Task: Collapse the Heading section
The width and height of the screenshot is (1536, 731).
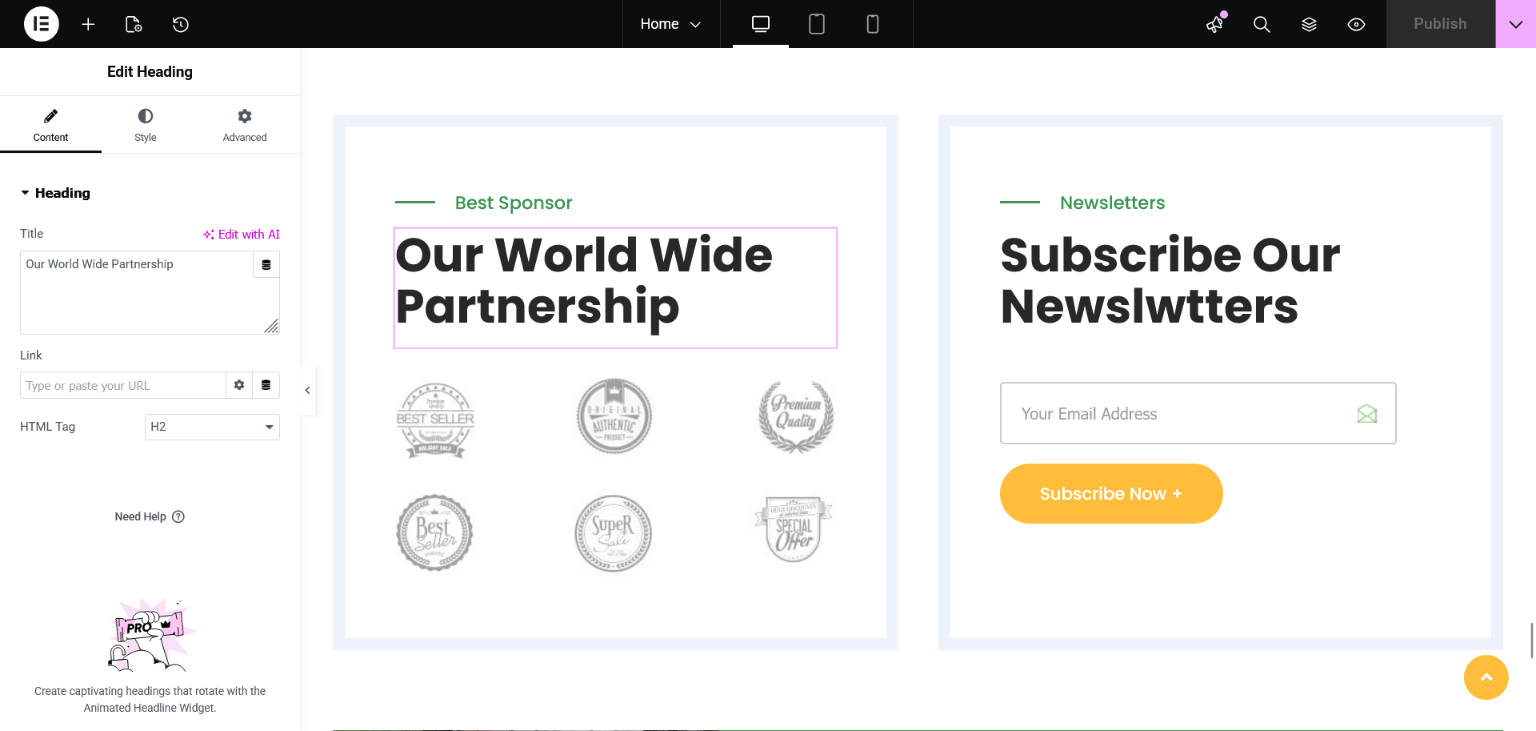Action: coord(55,193)
